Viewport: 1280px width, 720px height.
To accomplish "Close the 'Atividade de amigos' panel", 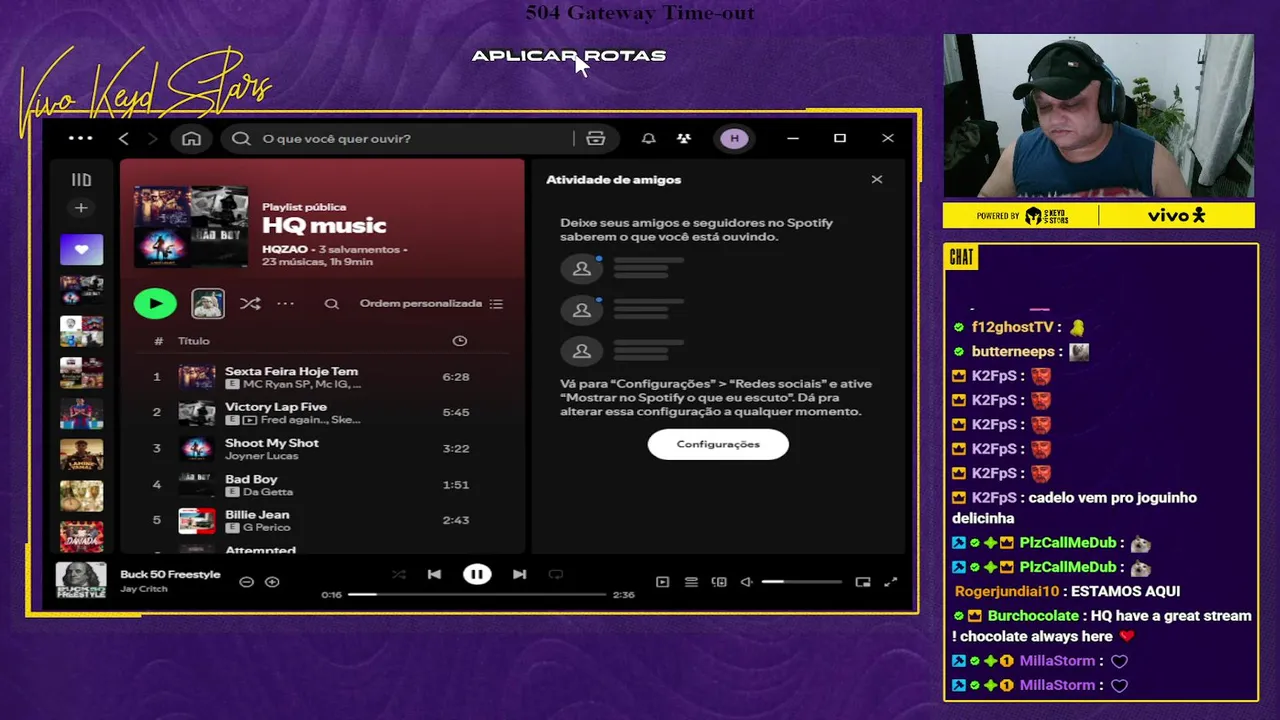I will click(x=877, y=180).
